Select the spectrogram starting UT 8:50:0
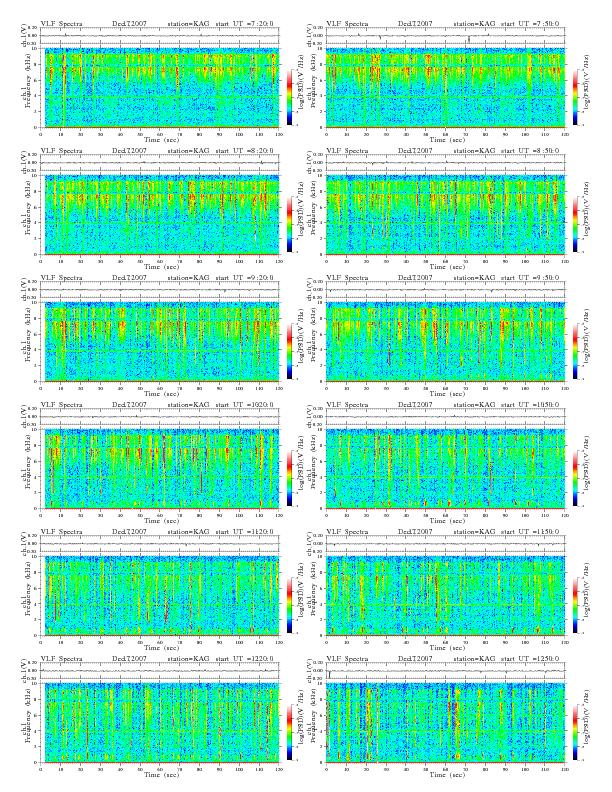 446,215
